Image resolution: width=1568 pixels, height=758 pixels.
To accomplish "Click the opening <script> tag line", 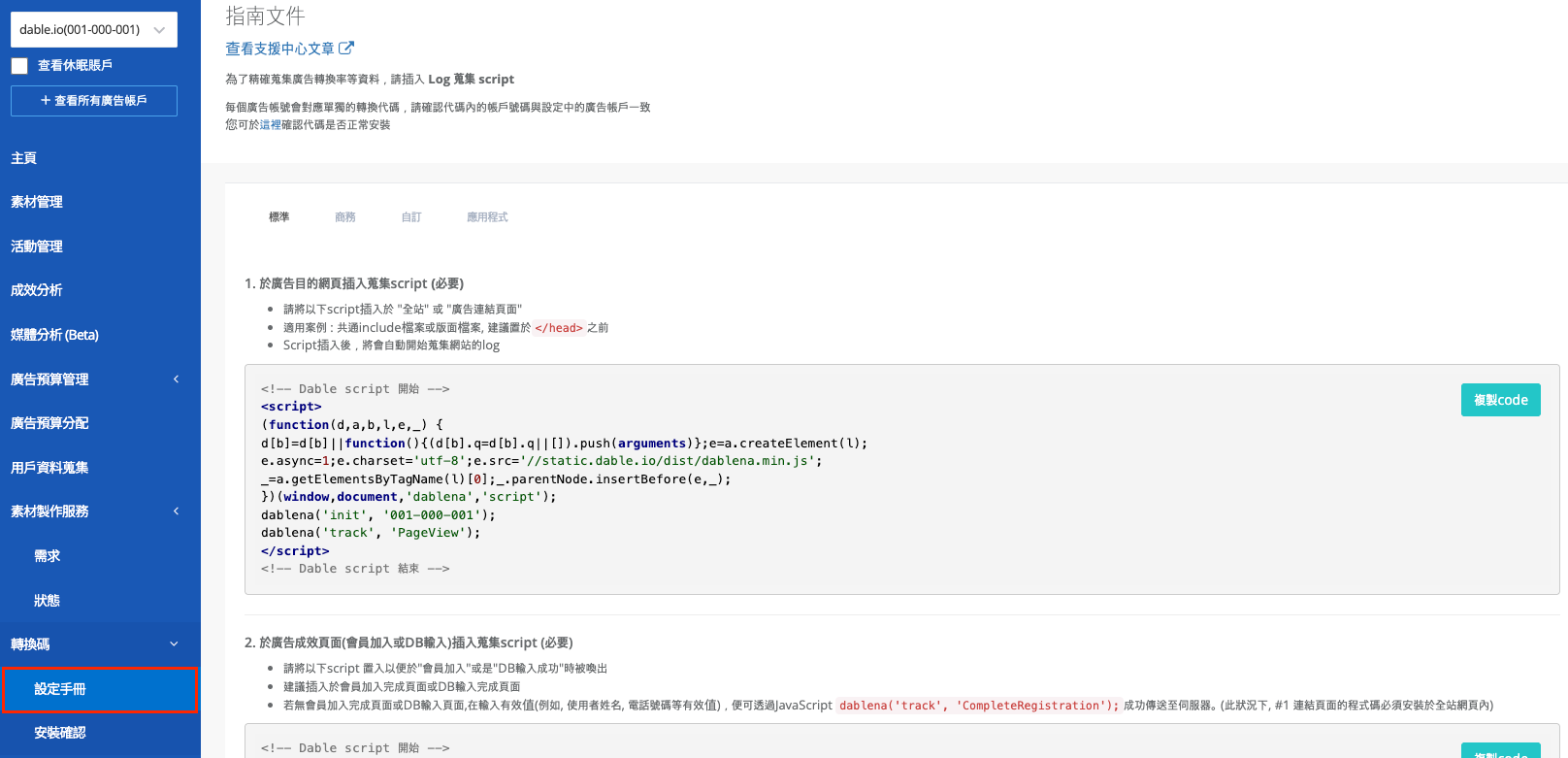I will click(x=291, y=407).
